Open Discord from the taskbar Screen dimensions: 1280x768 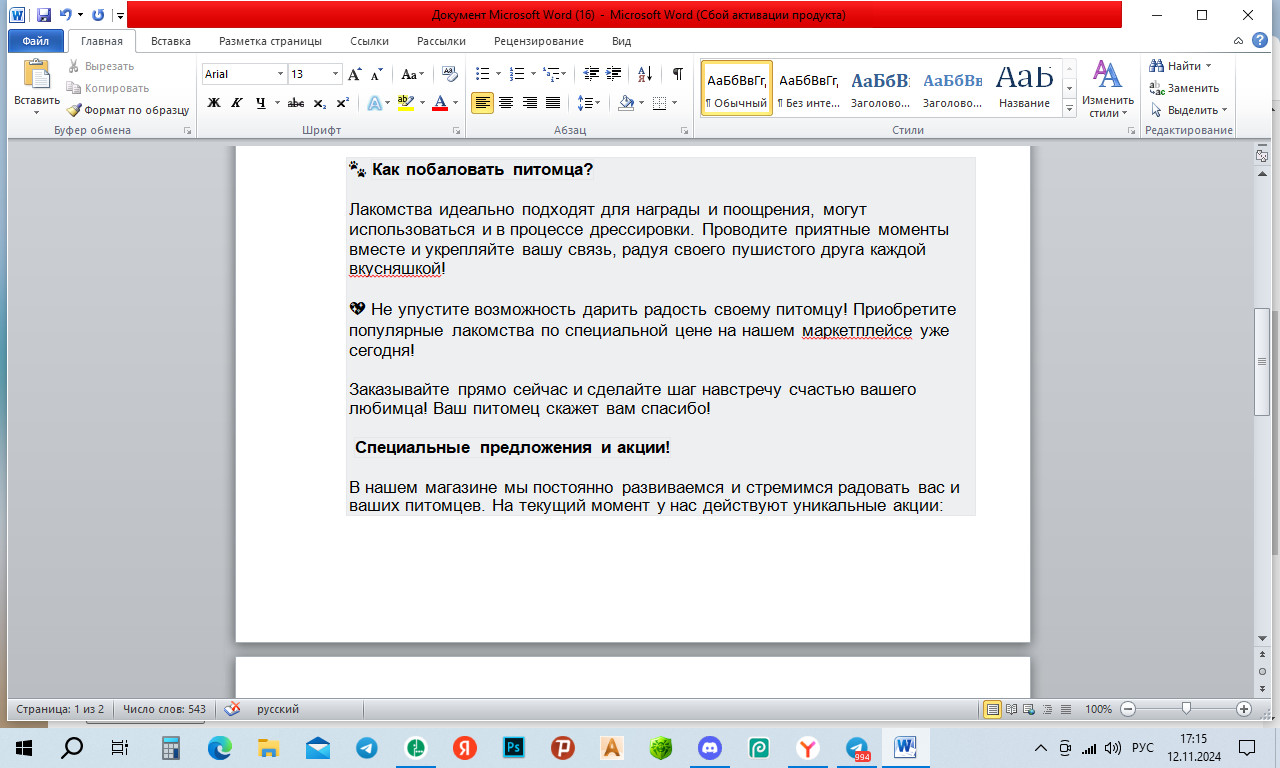710,747
